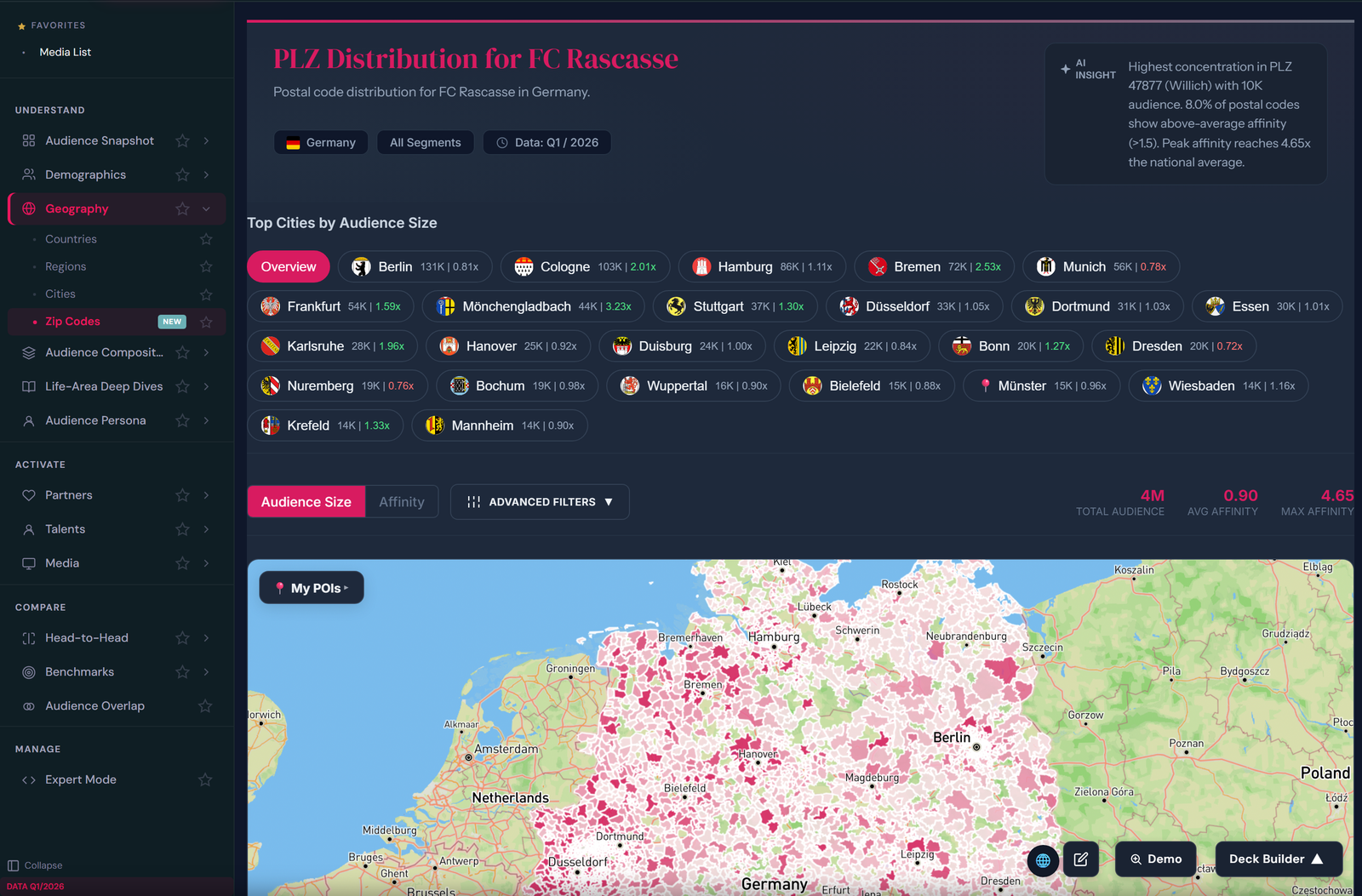Toggle the Regions favorite star

click(206, 266)
